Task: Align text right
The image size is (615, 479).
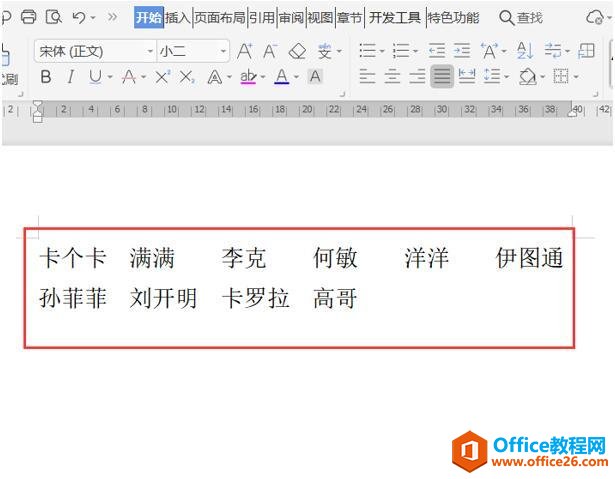Action: point(417,76)
